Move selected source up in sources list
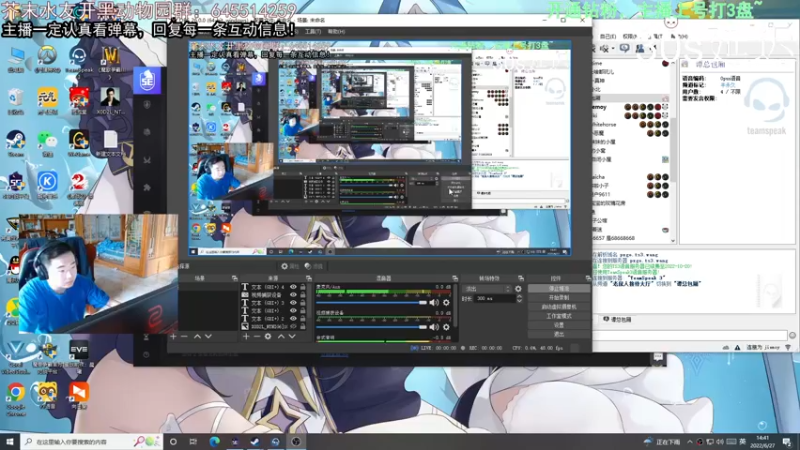 [281, 337]
